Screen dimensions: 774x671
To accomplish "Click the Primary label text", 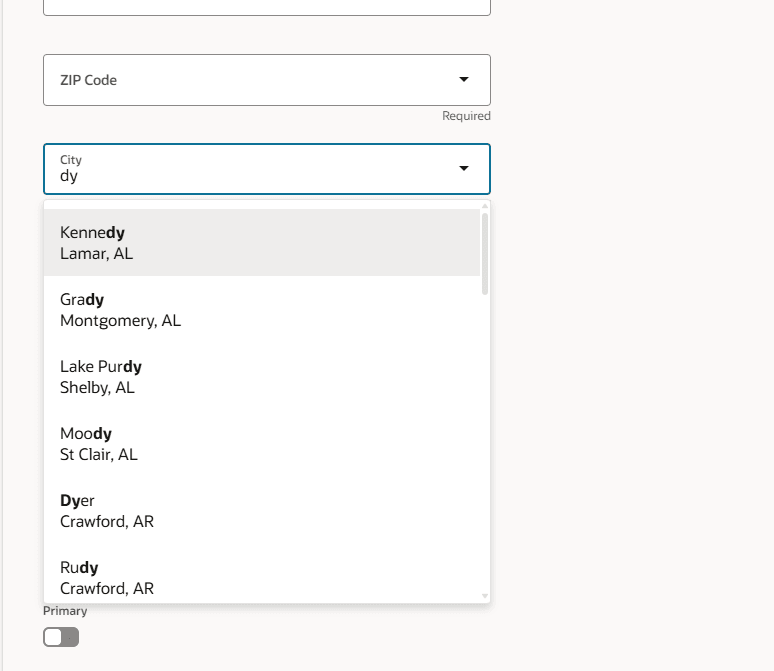I will point(65,611).
